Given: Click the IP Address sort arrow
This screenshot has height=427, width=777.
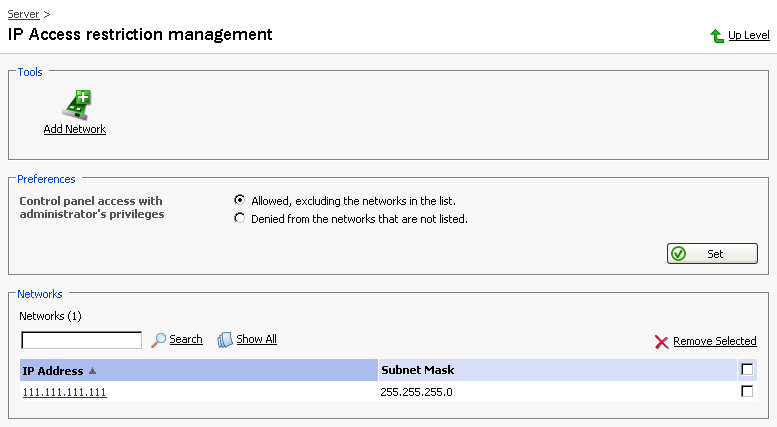Looking at the screenshot, I should [93, 370].
